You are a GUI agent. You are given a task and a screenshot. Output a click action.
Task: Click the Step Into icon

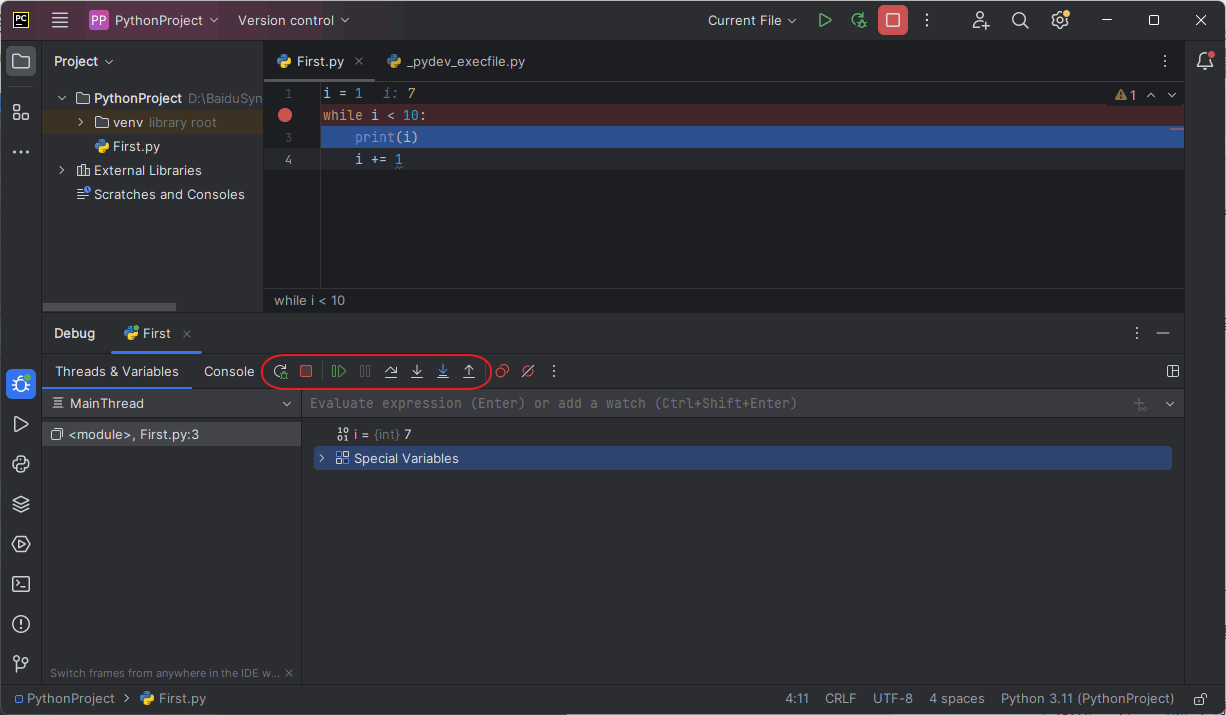(417, 371)
